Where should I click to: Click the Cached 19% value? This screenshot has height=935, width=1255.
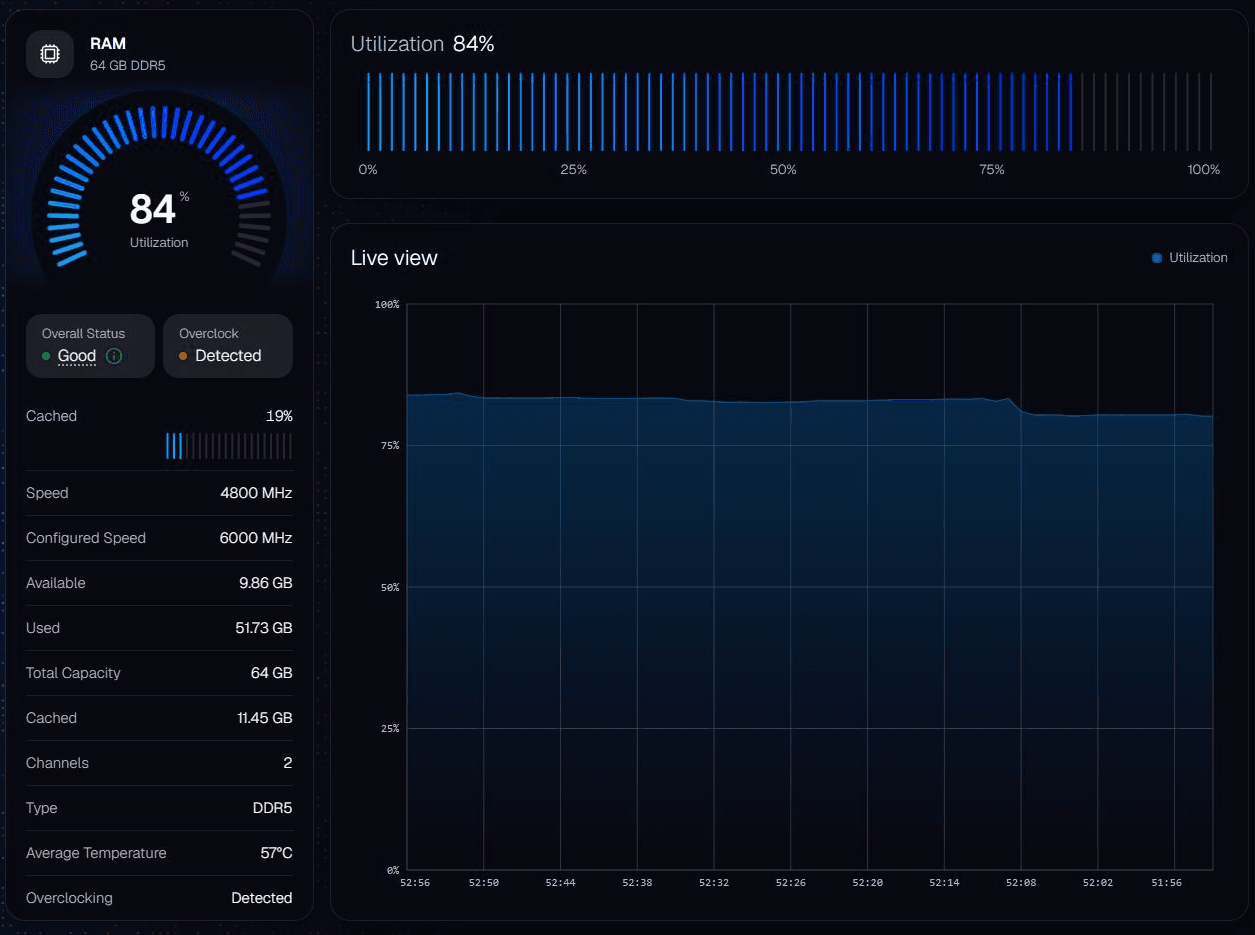click(279, 416)
